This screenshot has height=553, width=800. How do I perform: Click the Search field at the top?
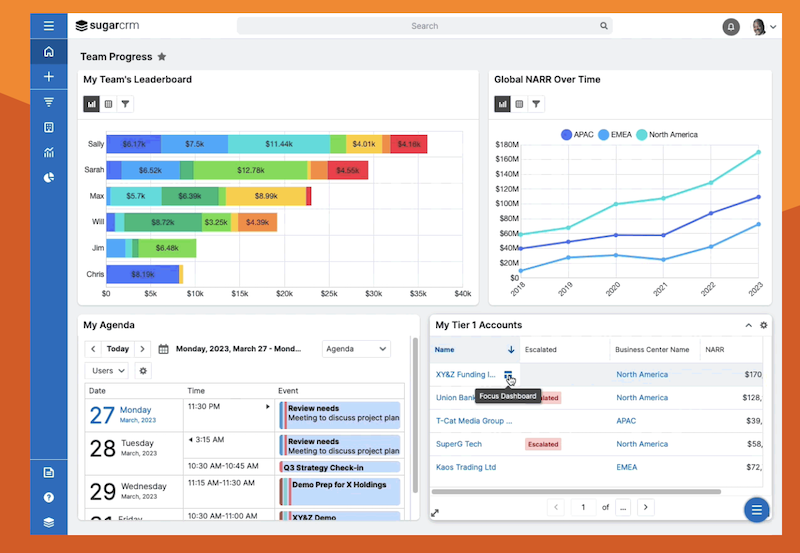click(x=425, y=26)
